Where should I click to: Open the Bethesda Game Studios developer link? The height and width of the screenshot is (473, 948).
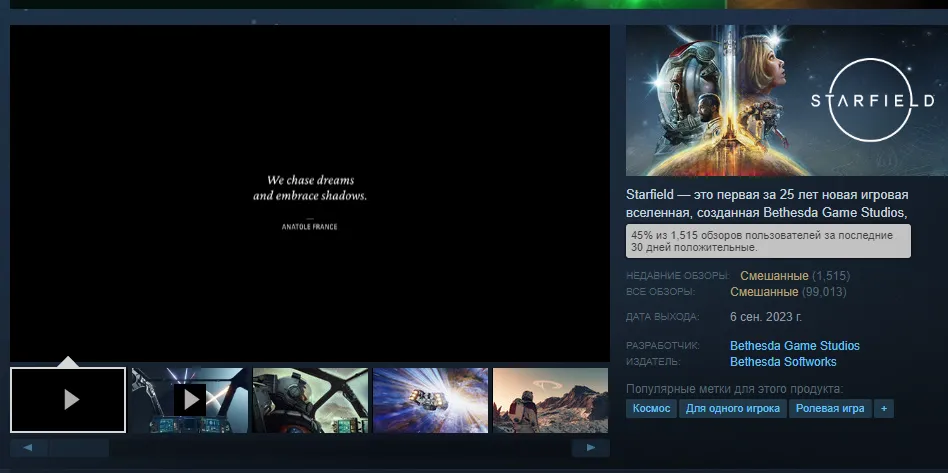click(794, 346)
